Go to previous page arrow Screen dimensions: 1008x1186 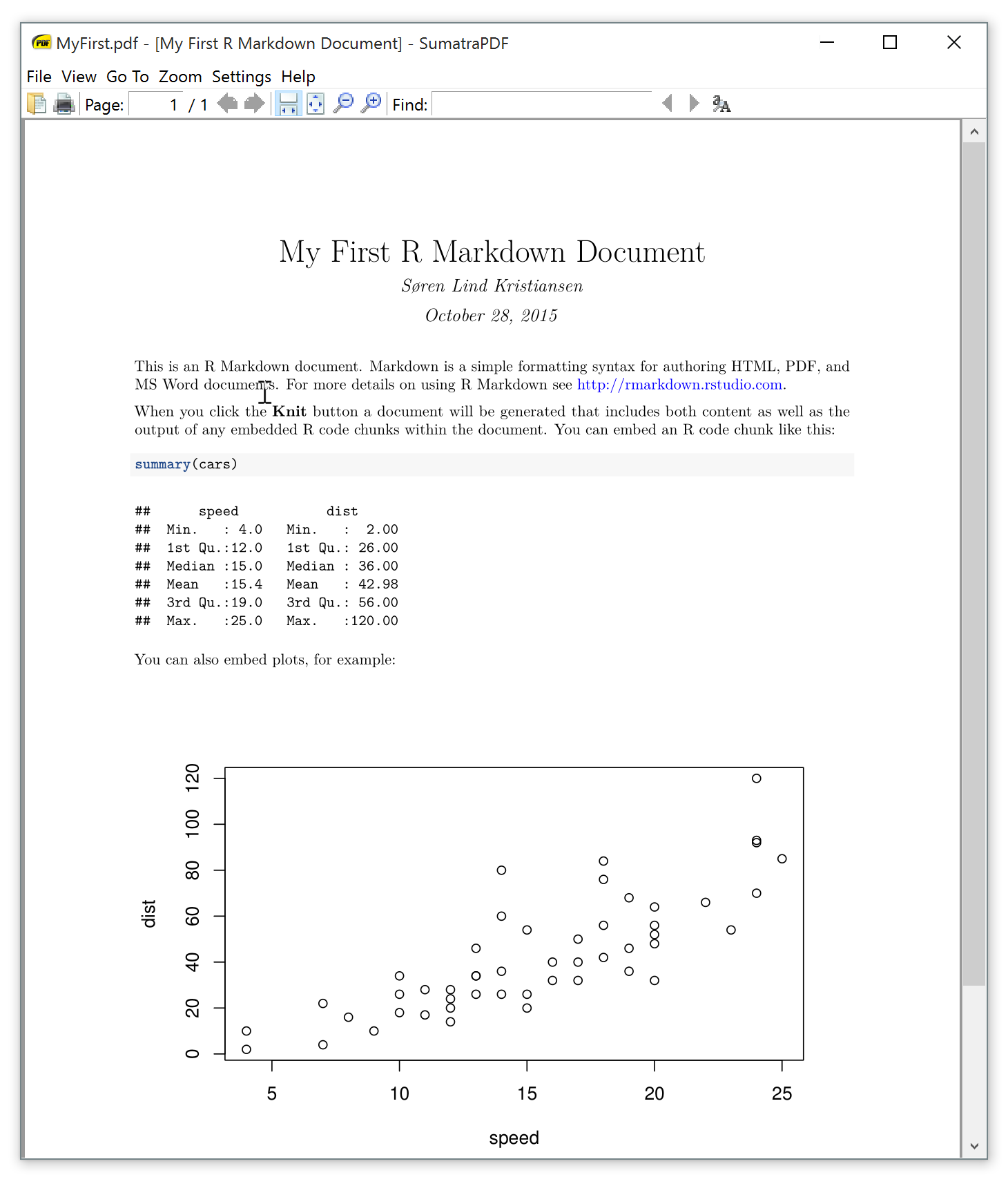coord(227,104)
